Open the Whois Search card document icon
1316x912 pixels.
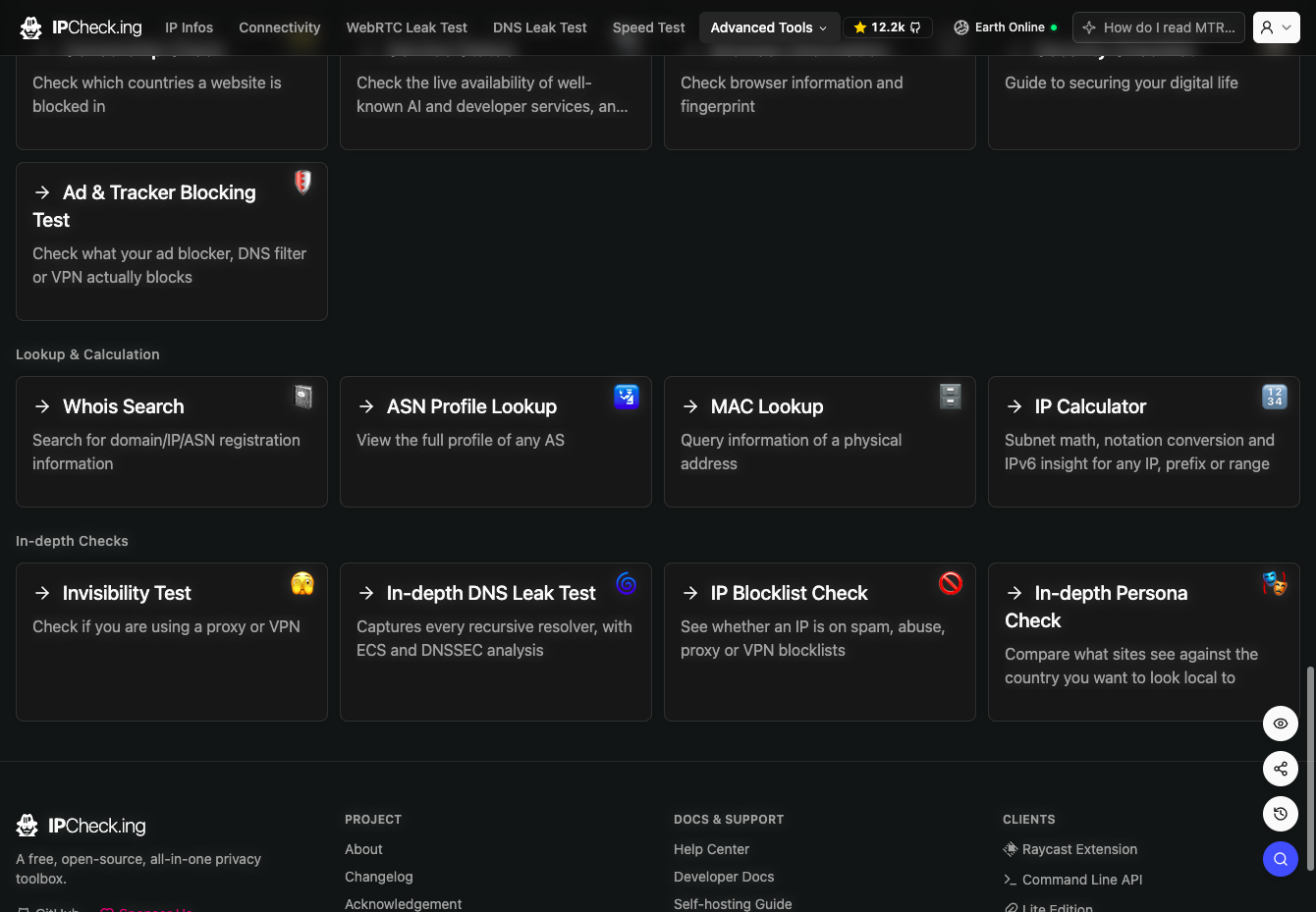click(x=303, y=397)
